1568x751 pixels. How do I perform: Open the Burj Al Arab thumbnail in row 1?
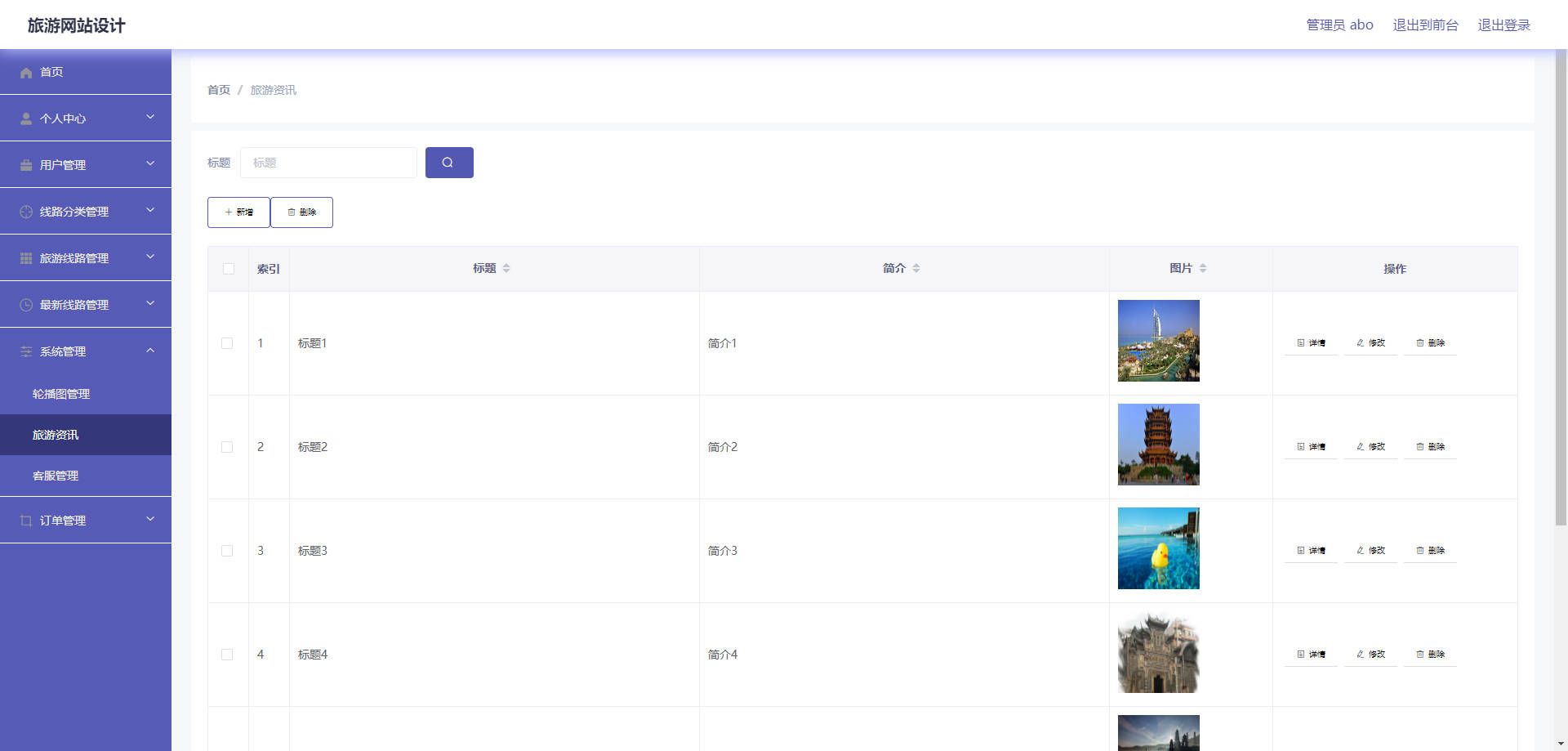(1158, 341)
